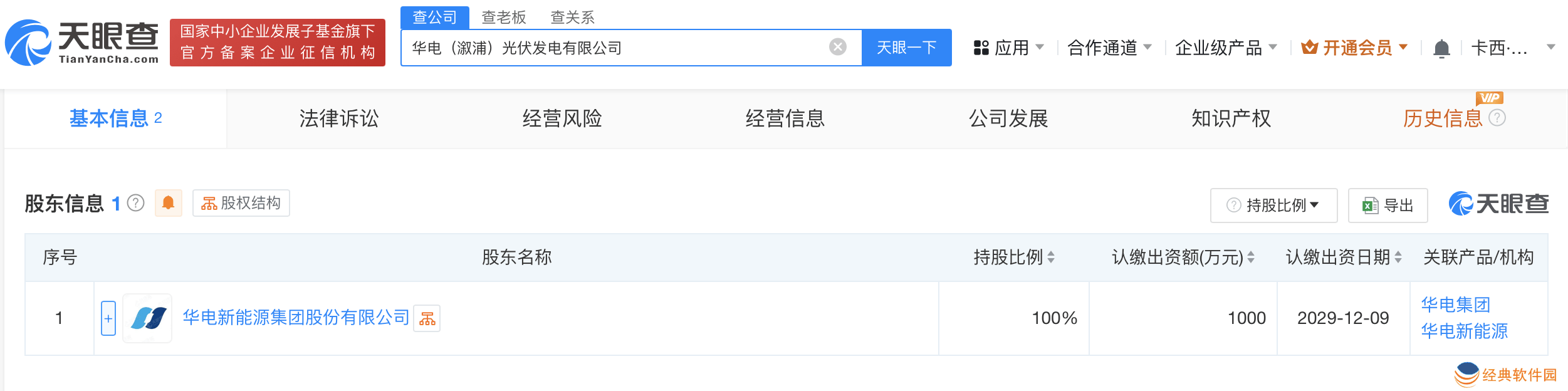Sort by 认缴出资日期 column
Screen dimensions: 1568x391
click(1398, 257)
